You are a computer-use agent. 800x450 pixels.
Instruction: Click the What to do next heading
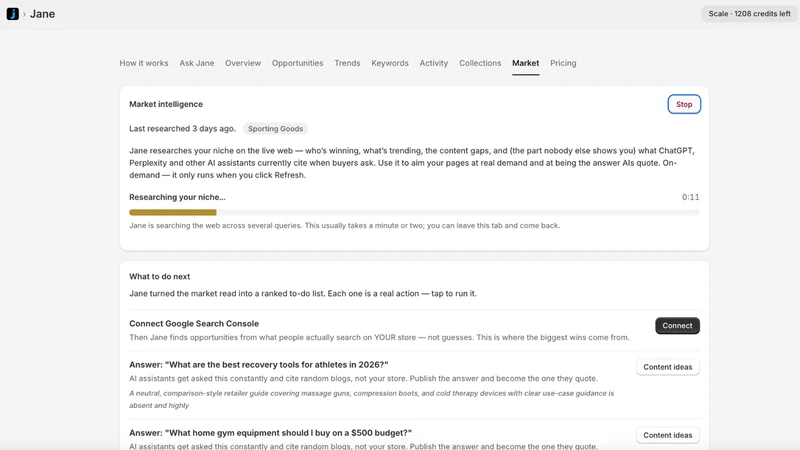click(160, 277)
